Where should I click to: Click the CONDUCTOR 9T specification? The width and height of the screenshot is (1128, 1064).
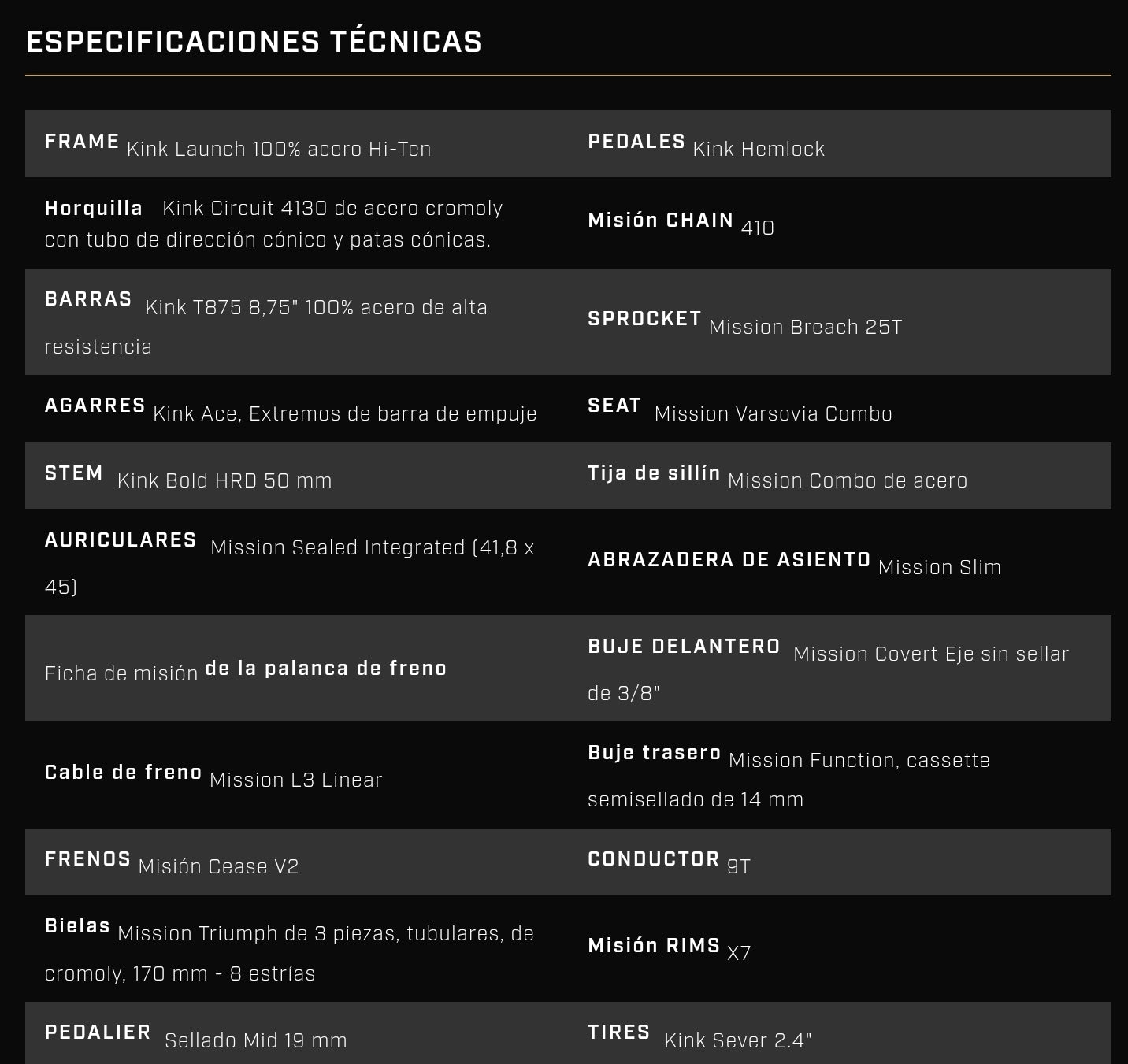pos(669,862)
